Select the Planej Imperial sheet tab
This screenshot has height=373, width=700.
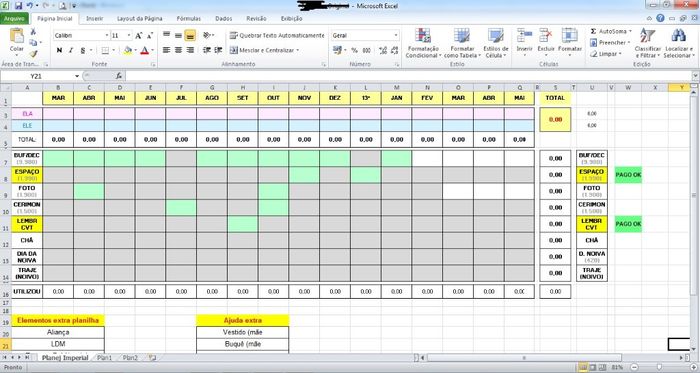point(65,358)
